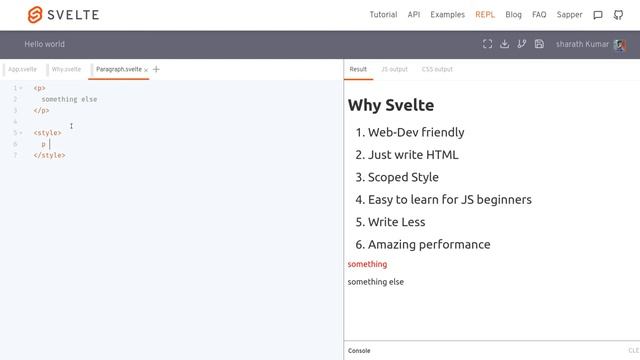This screenshot has height=360, width=640.
Task: Open the GitHub icon in the navbar
Action: coord(618,15)
